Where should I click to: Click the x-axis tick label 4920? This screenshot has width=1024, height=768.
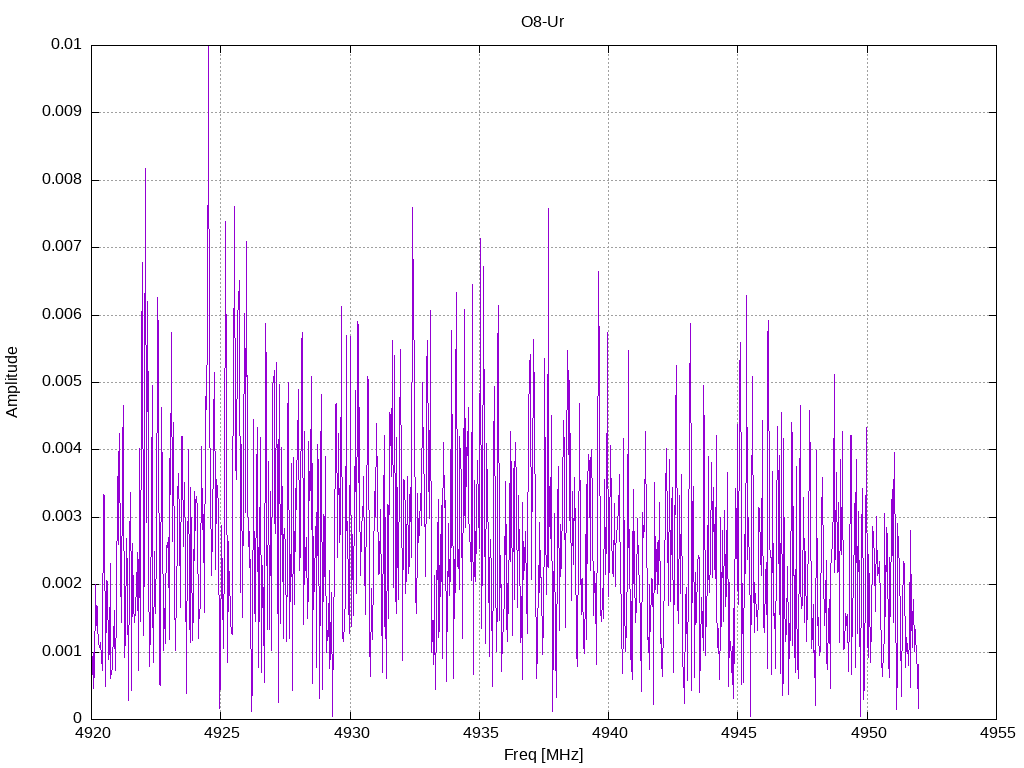point(93,733)
